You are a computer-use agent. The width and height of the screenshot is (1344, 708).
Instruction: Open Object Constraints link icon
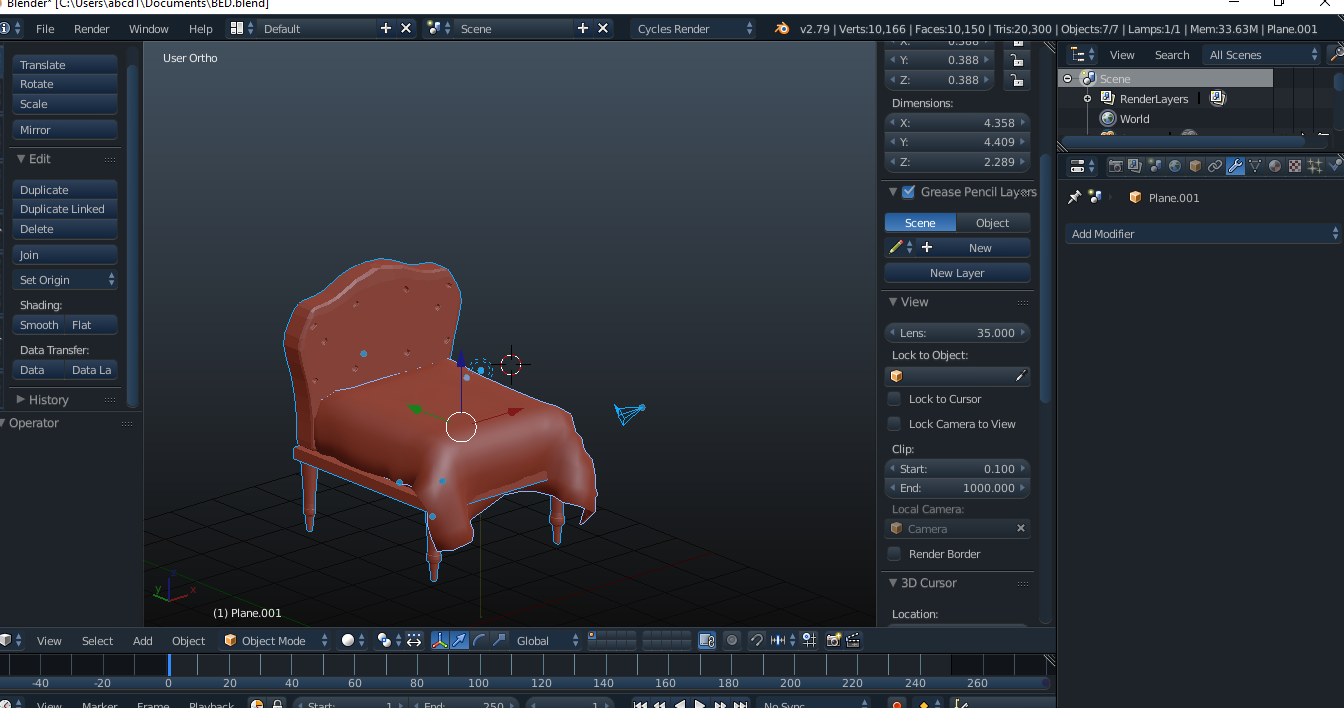[x=1214, y=166]
